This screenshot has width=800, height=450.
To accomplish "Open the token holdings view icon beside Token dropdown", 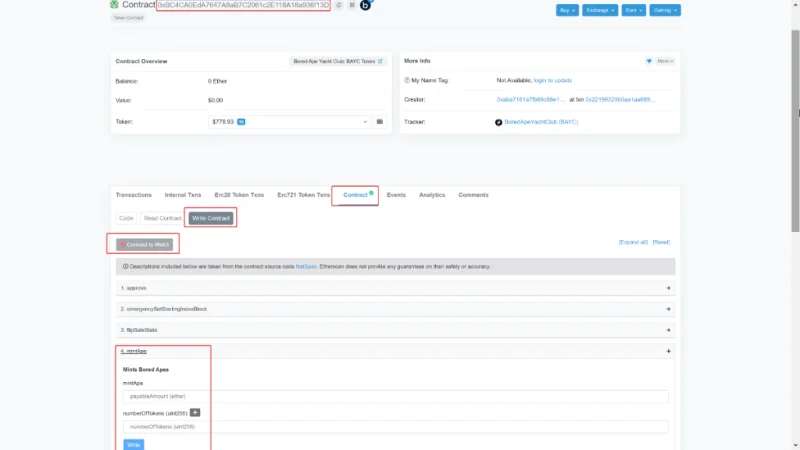I will tap(380, 122).
